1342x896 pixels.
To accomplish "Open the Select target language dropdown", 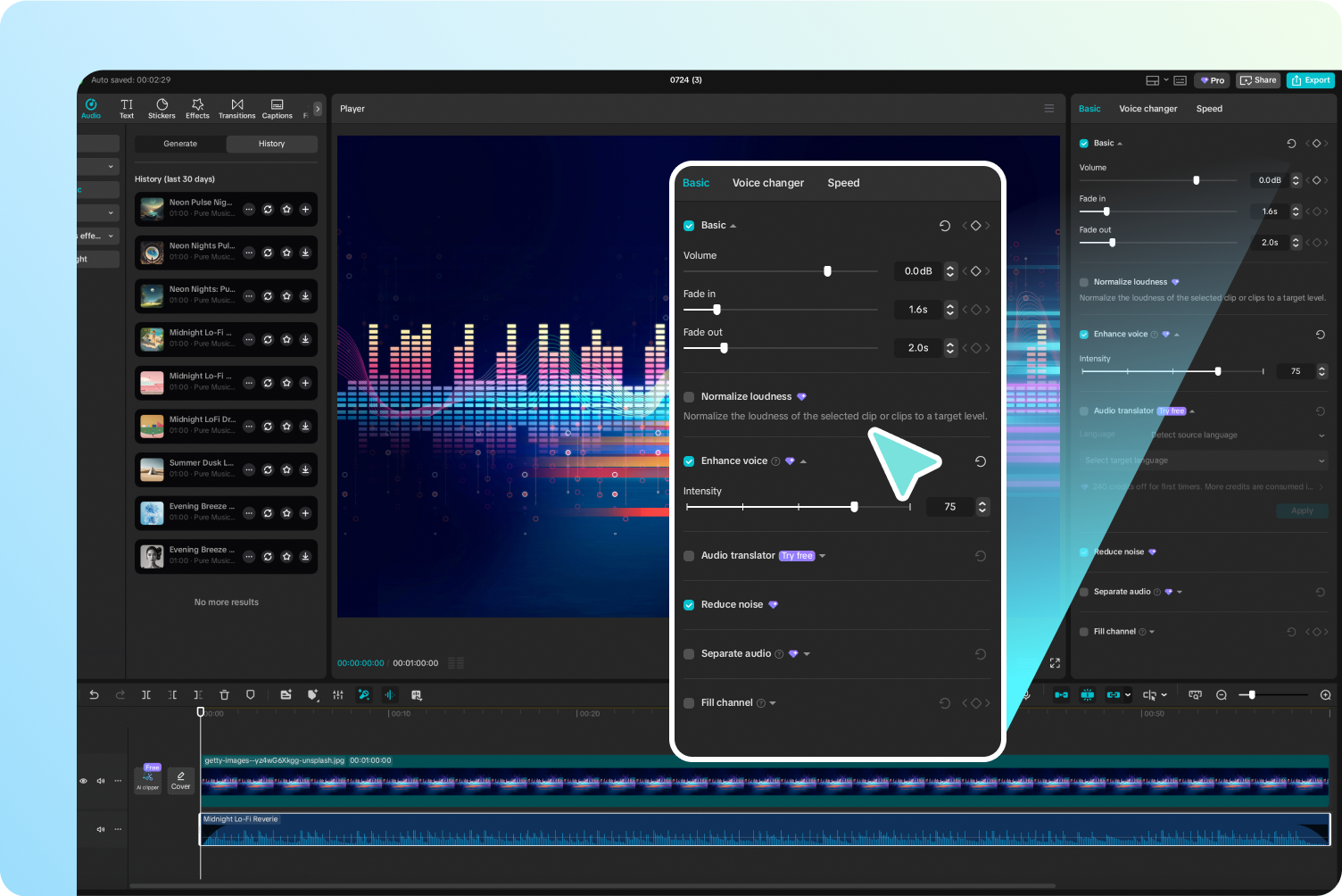I will (x=1203, y=460).
